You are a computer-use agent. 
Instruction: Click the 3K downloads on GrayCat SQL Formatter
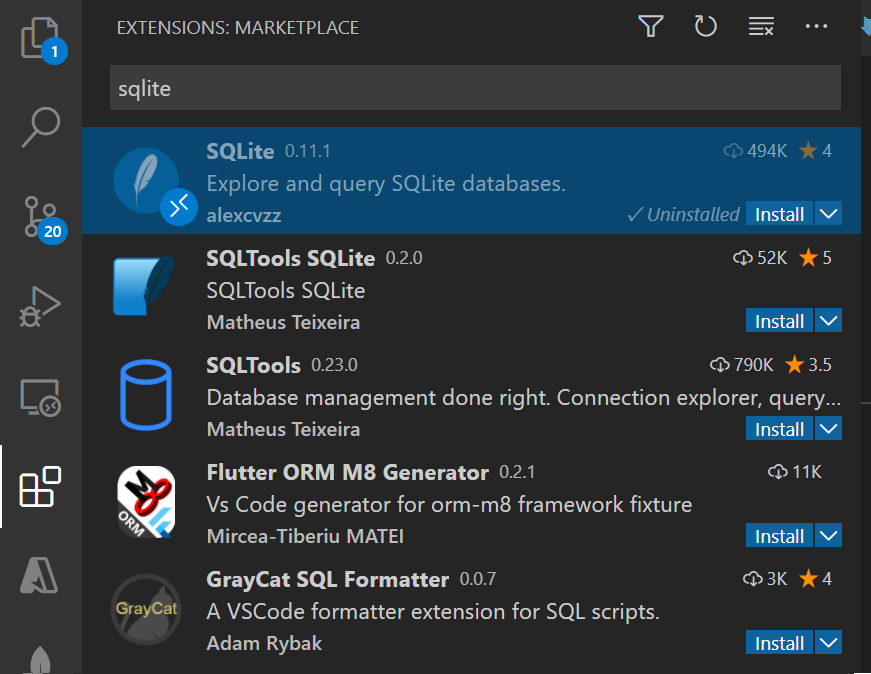(x=765, y=579)
